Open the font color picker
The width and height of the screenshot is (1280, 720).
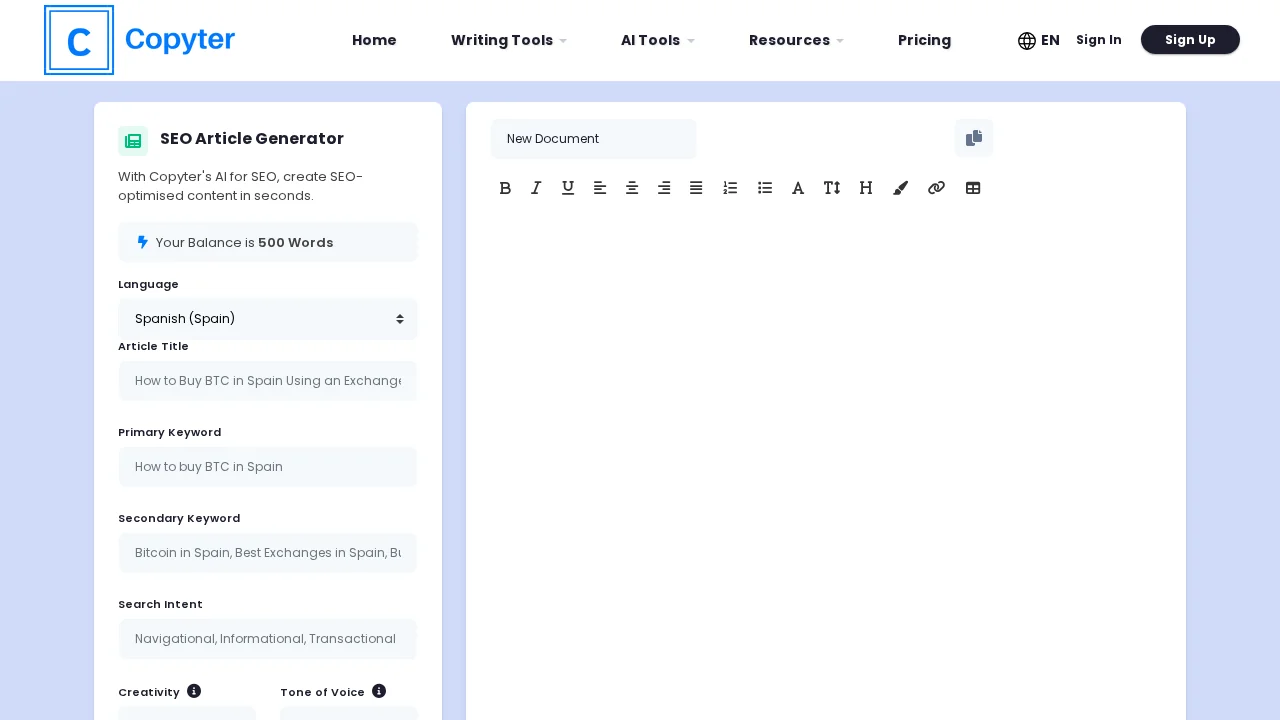798,188
